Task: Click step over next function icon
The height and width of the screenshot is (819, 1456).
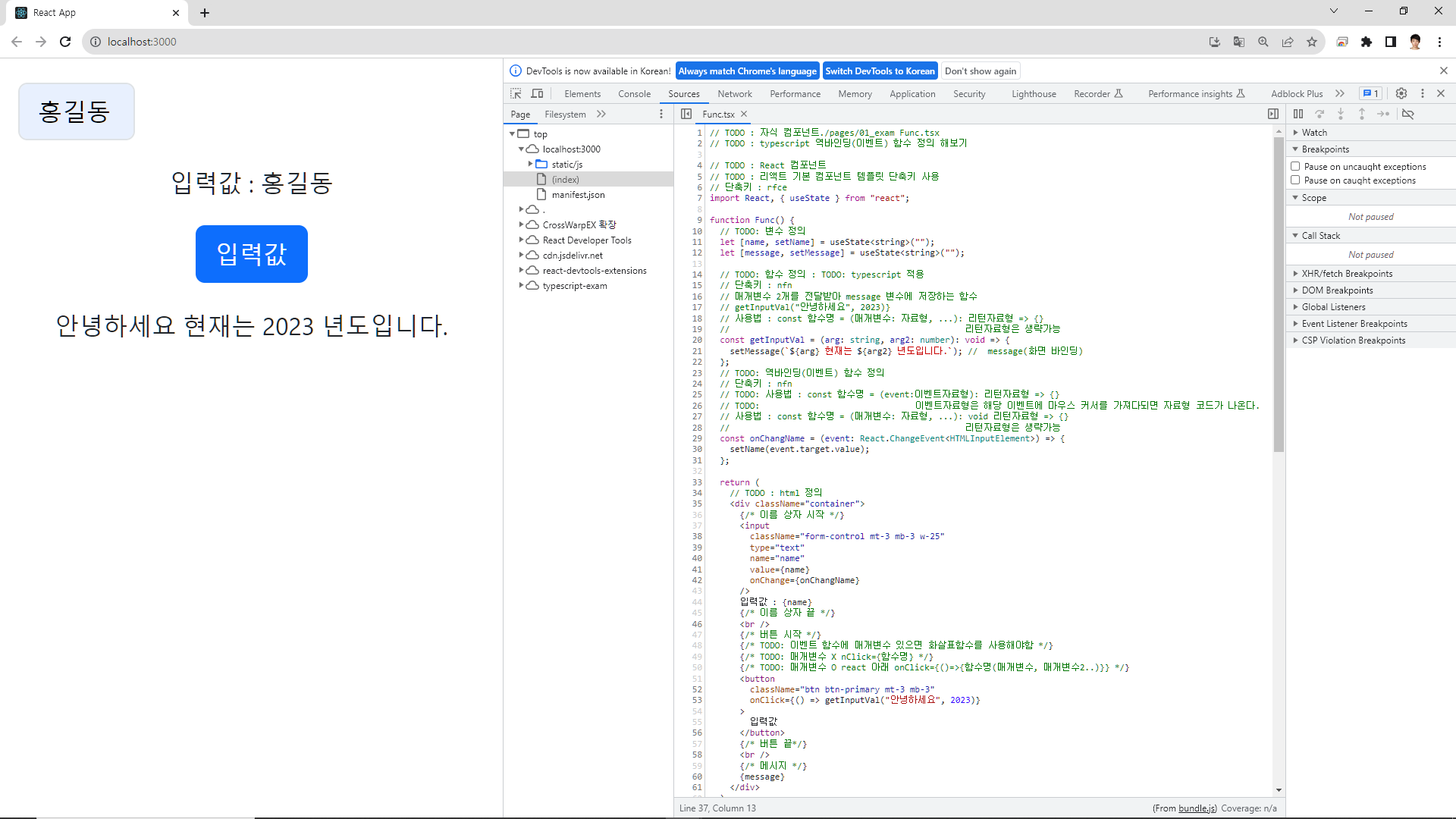Action: pyautogui.click(x=1319, y=114)
